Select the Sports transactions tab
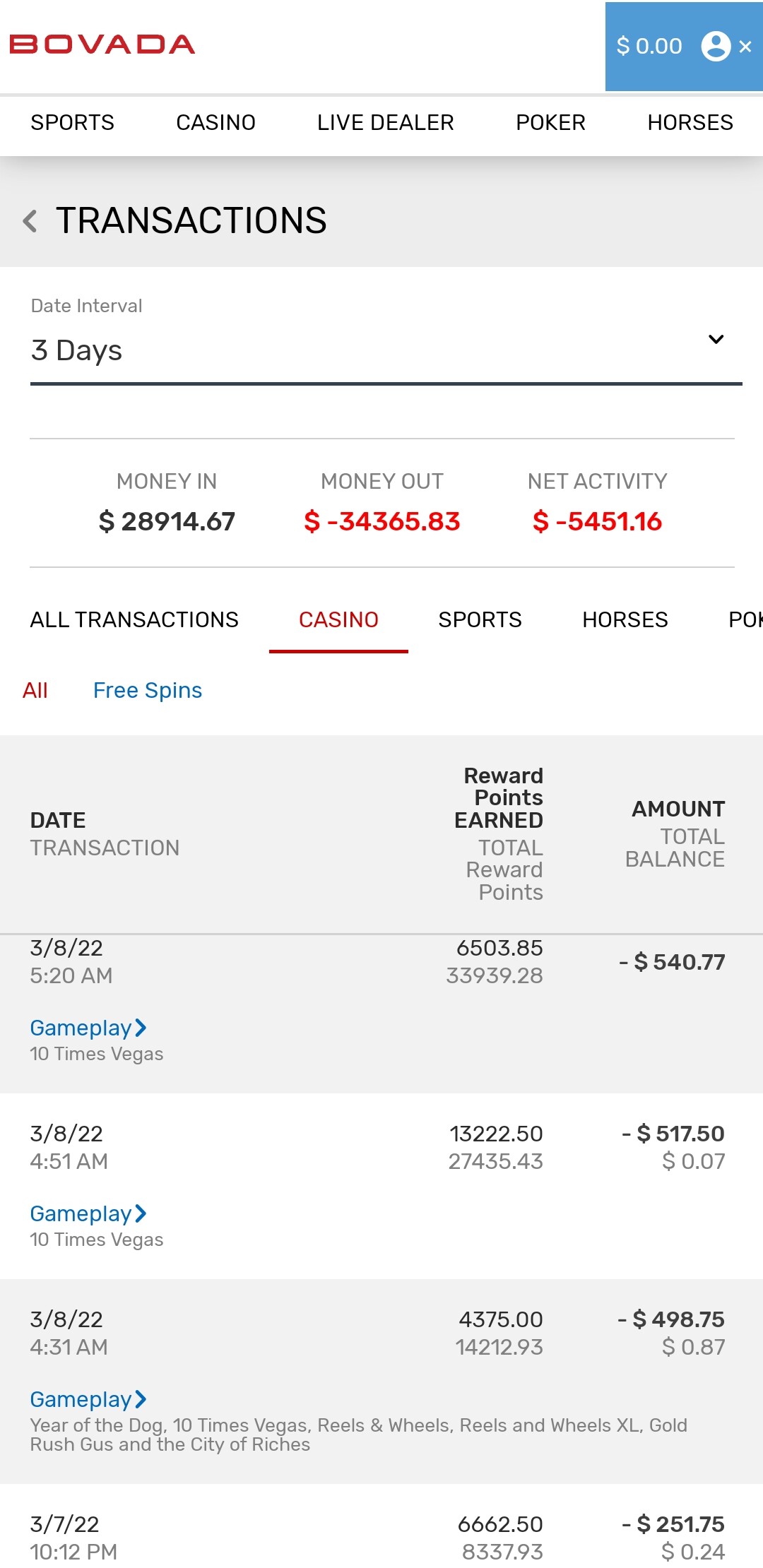 pyautogui.click(x=480, y=619)
